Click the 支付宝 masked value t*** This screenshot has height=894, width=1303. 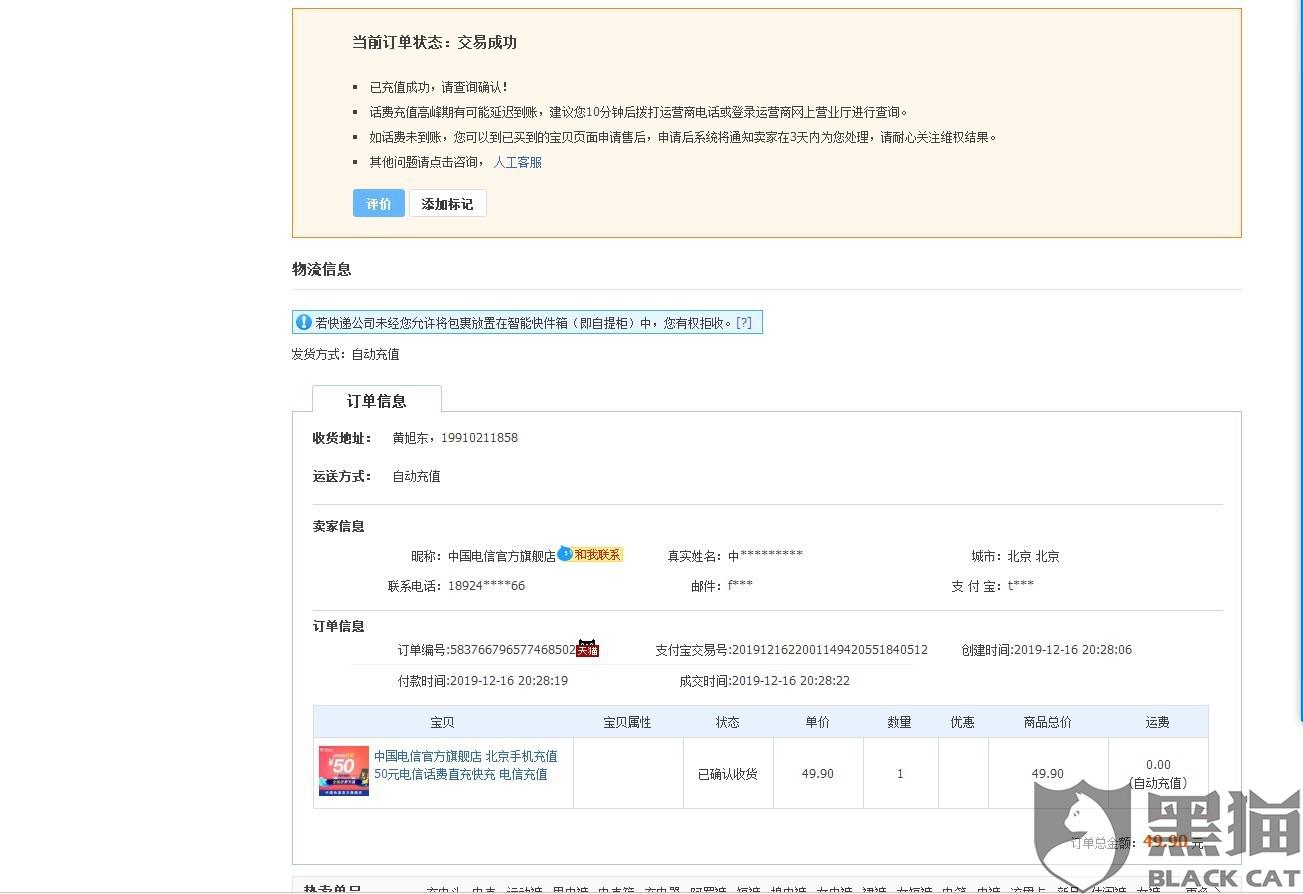tap(1021, 586)
